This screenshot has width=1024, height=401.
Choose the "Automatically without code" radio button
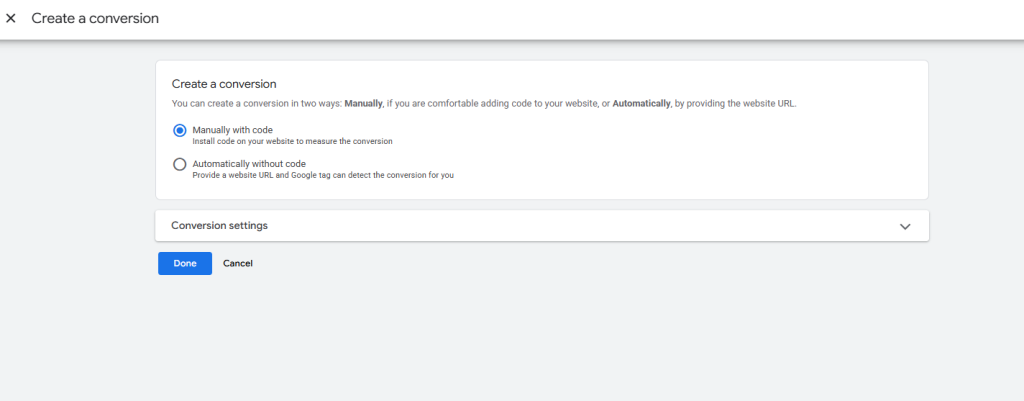pos(180,164)
